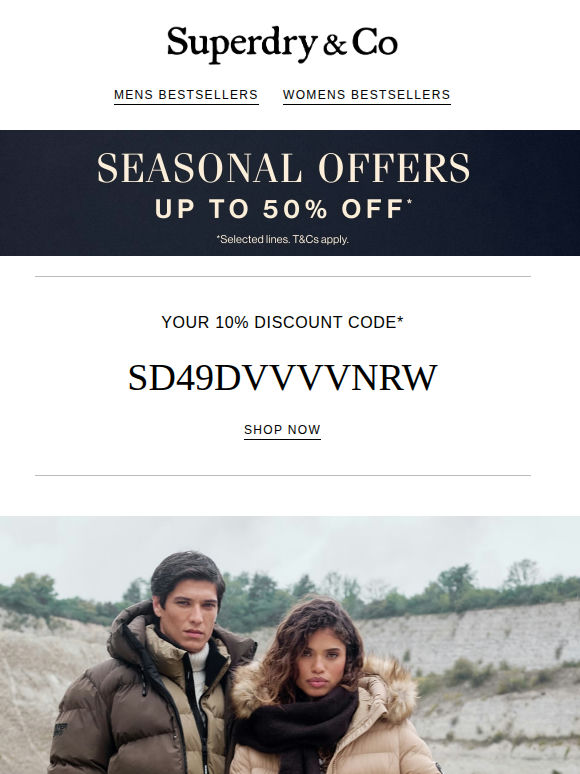Go to Womens Bestsellers
580x774 pixels.
coord(367,95)
